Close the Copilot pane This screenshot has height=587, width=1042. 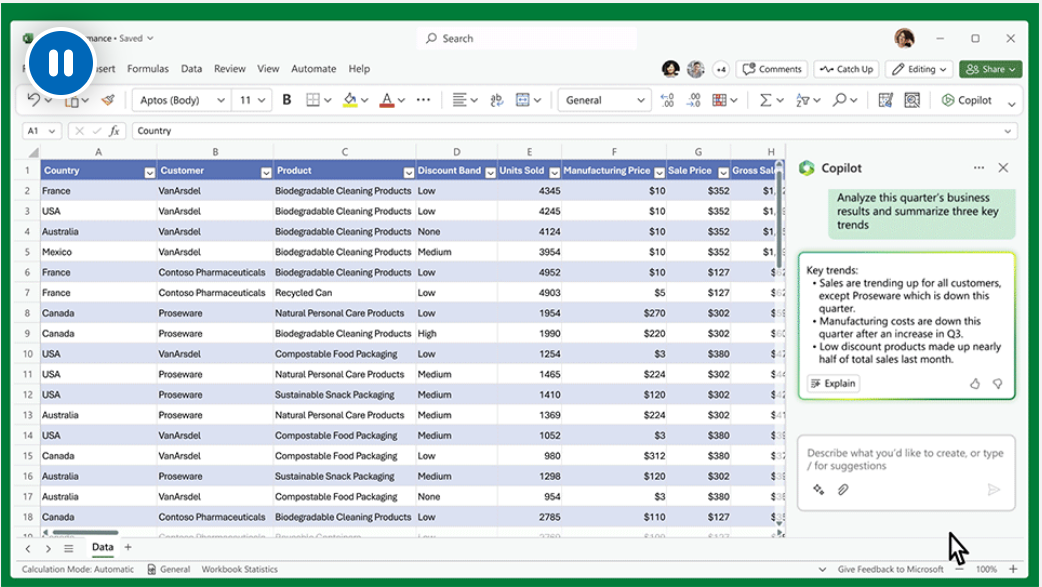(x=1003, y=168)
